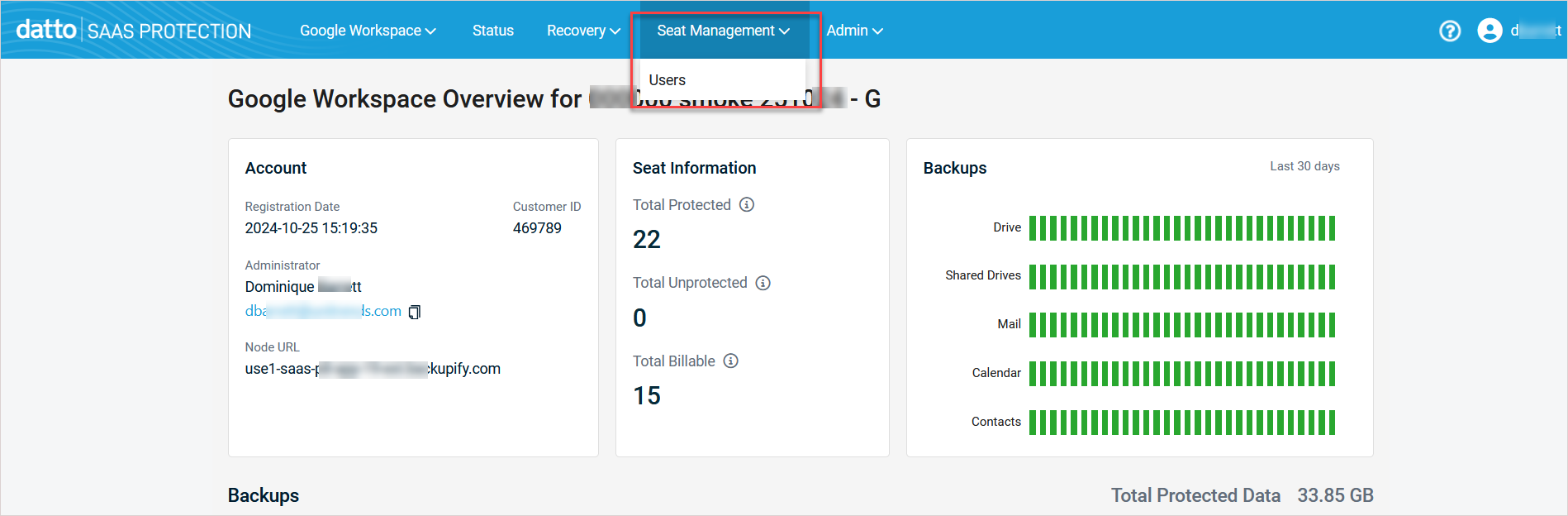
Task: Select Users from the Seat Management menu
Action: (668, 80)
